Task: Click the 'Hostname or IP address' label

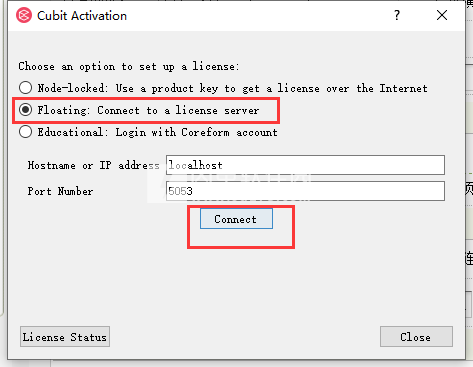Action: (x=93, y=165)
